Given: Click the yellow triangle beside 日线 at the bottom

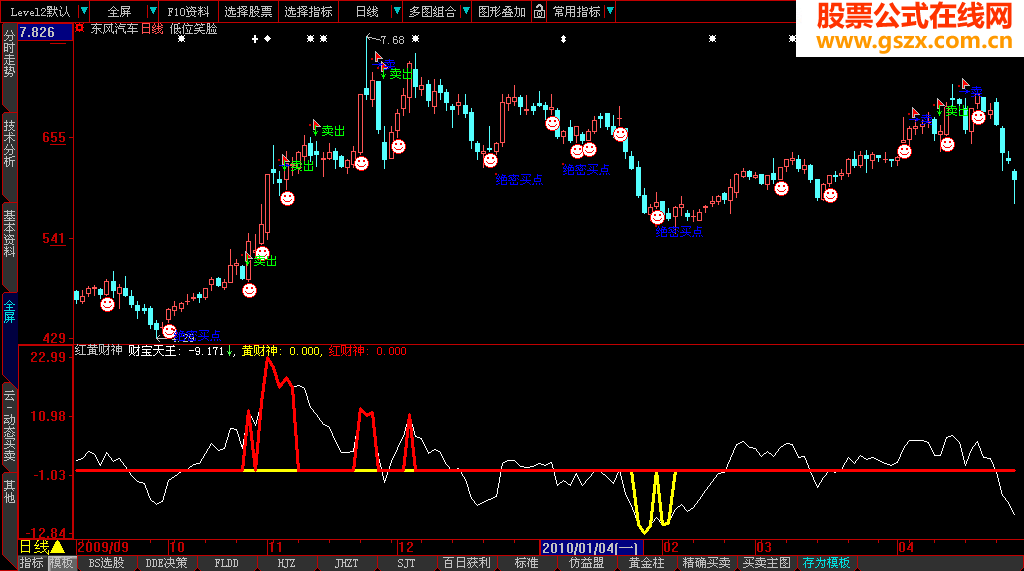Looking at the screenshot, I should point(57,547).
